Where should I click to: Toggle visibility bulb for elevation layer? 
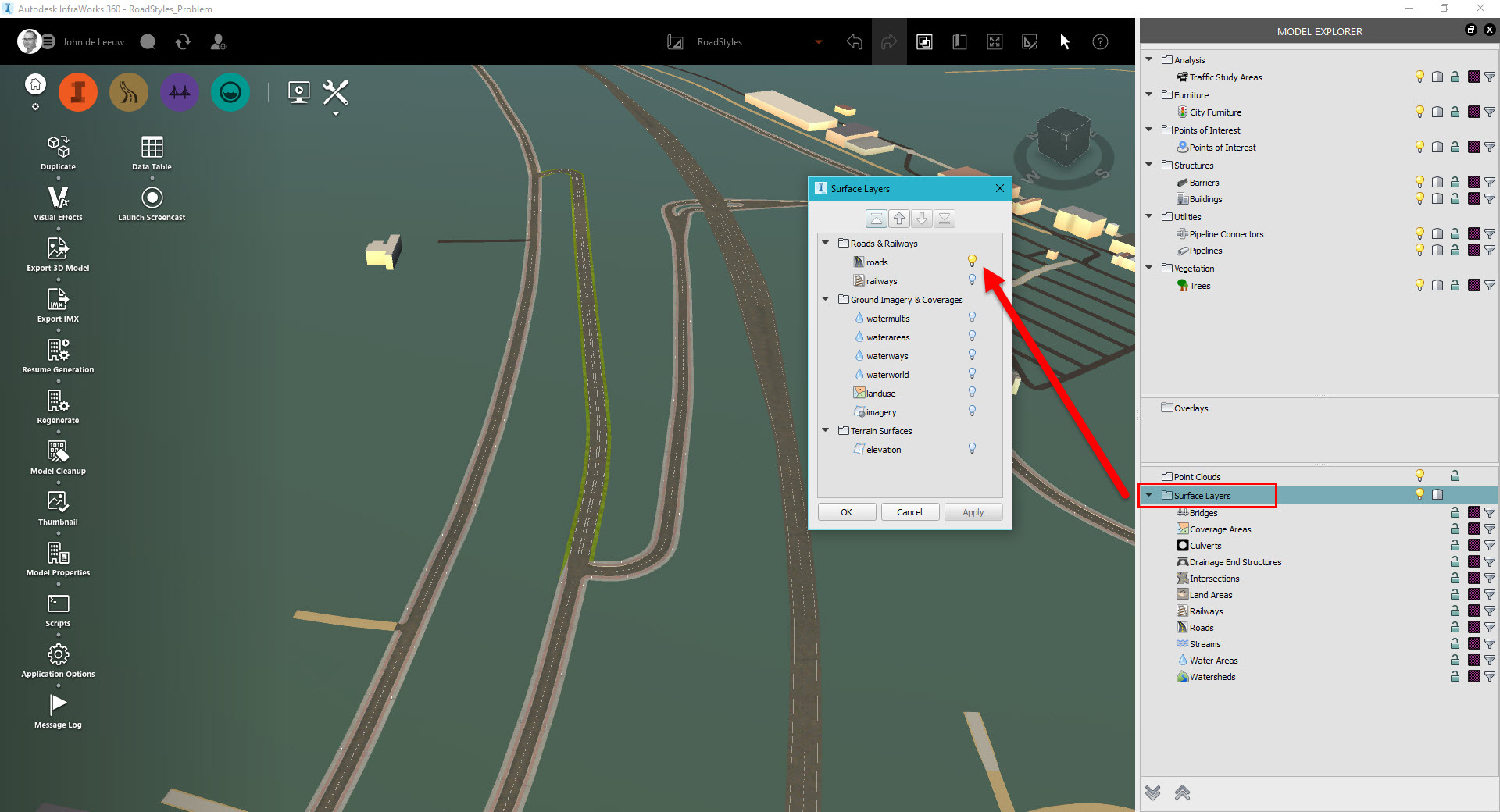pos(972,448)
